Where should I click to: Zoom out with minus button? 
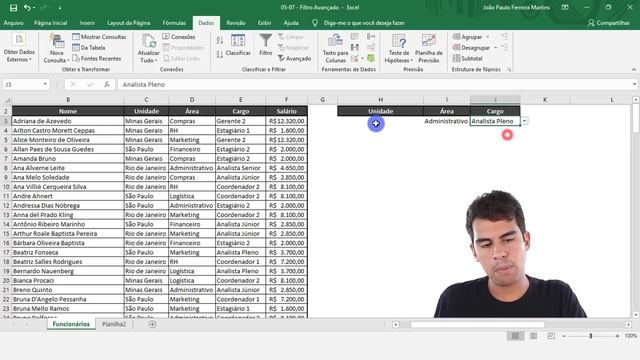564,336
